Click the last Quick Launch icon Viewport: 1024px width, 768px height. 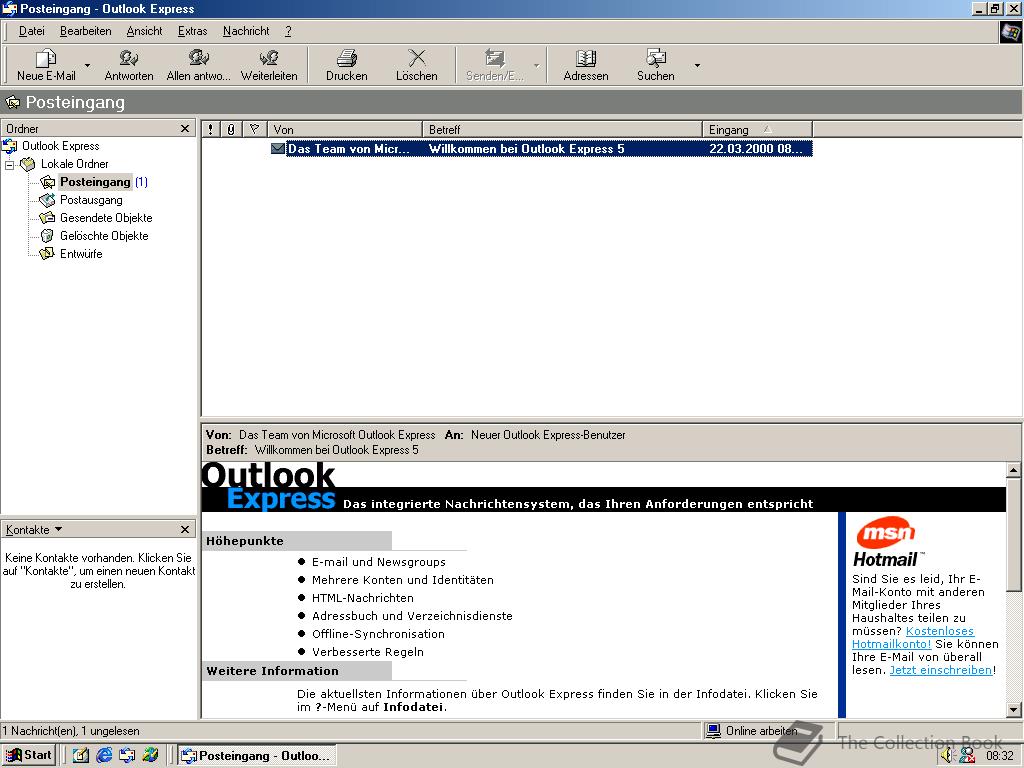tap(150, 756)
